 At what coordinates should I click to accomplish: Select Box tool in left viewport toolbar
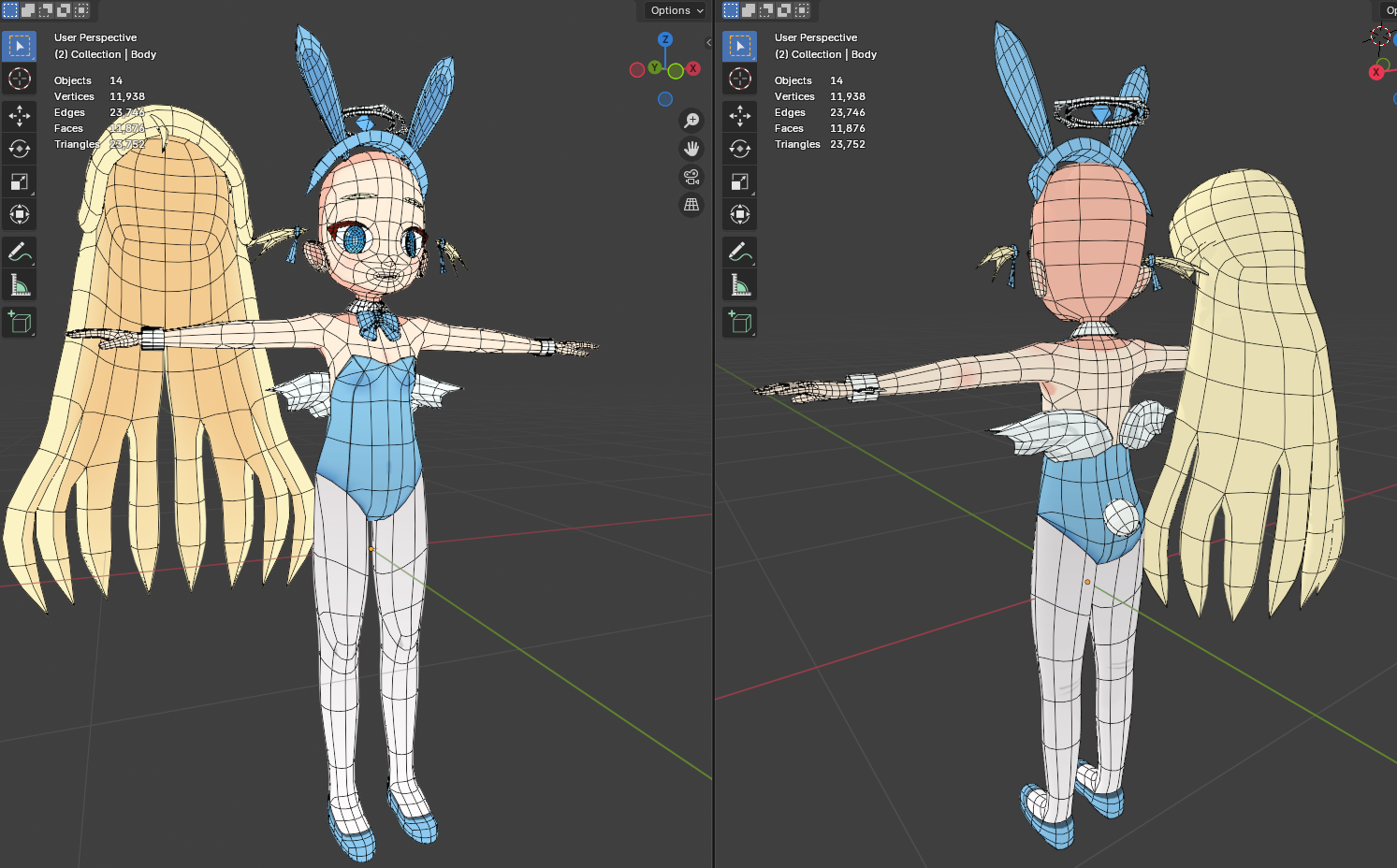click(20, 46)
